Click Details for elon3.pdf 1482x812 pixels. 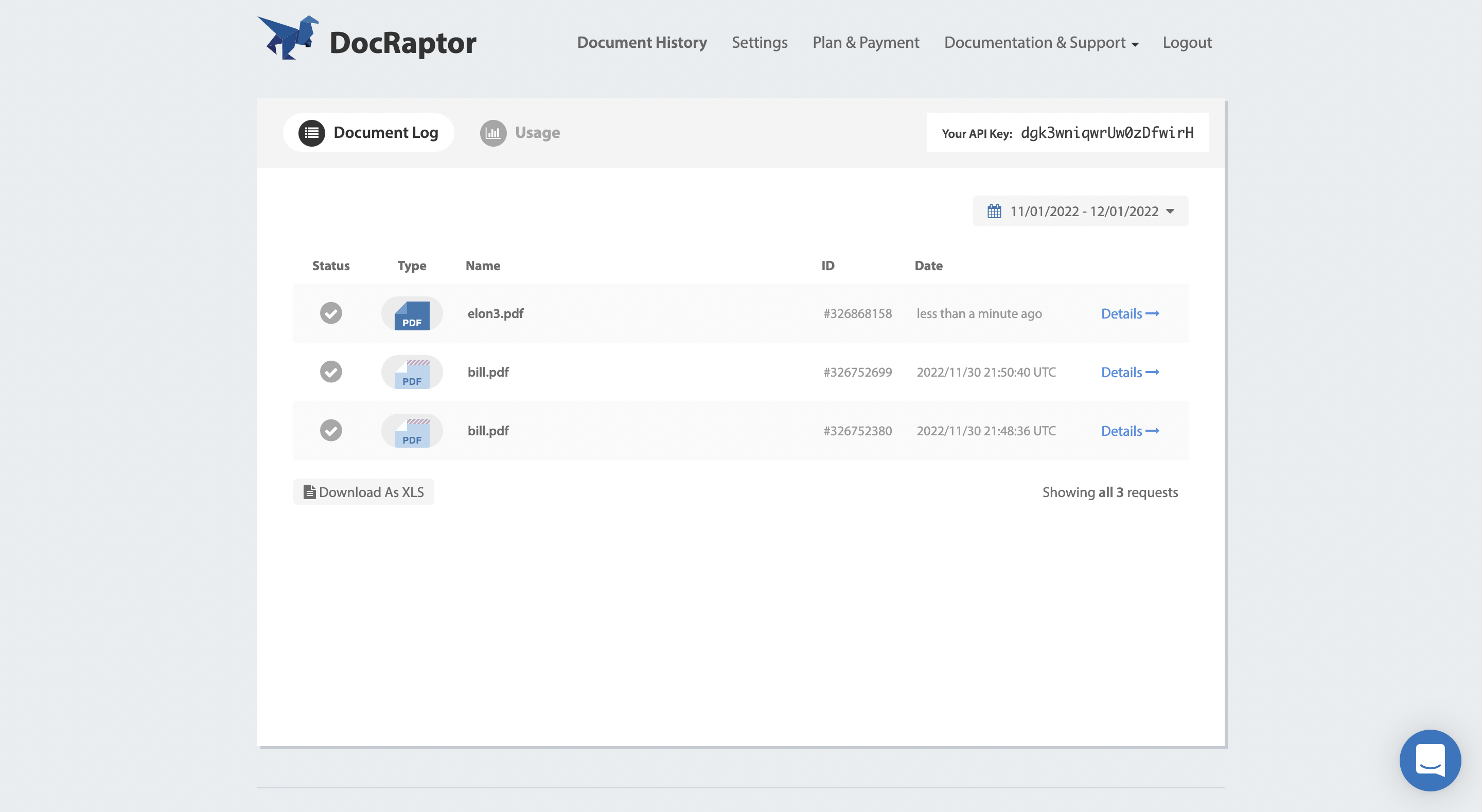pyautogui.click(x=1130, y=314)
